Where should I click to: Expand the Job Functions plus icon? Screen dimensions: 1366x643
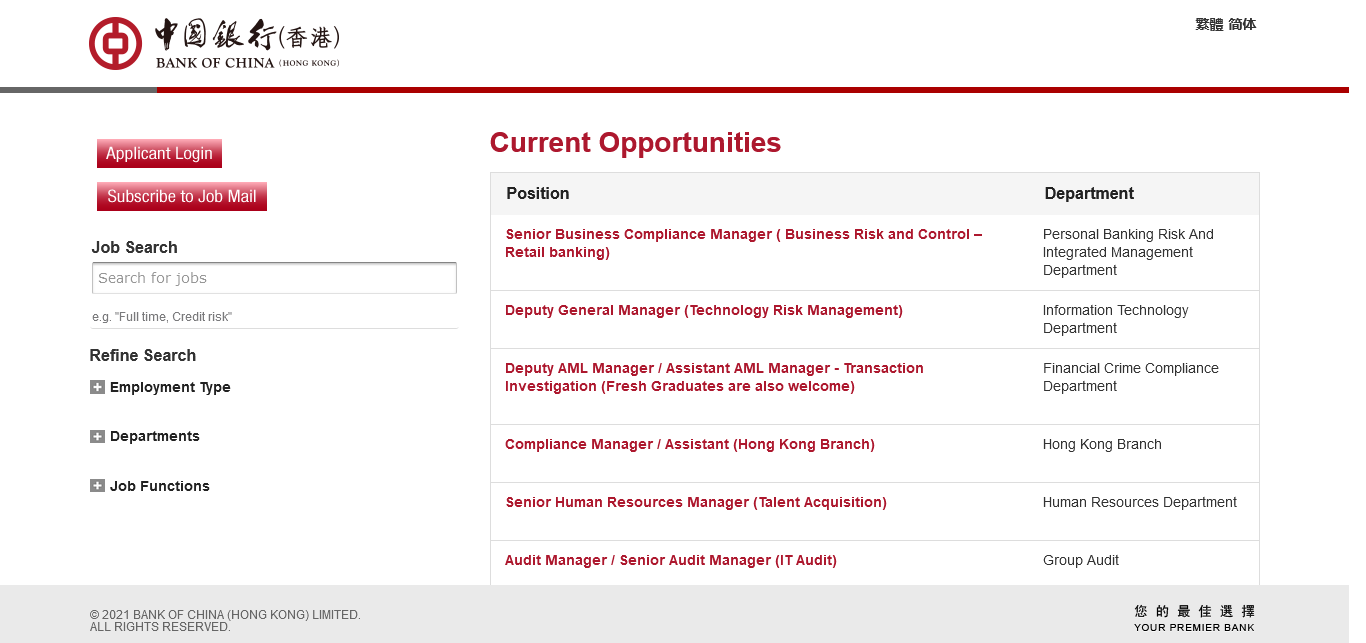point(97,487)
